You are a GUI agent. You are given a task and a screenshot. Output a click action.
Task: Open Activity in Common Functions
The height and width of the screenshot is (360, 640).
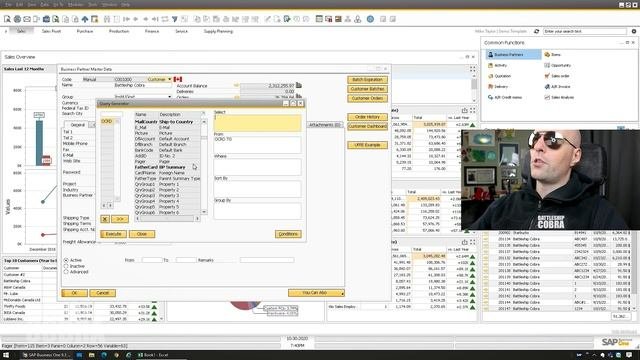pyautogui.click(x=497, y=65)
